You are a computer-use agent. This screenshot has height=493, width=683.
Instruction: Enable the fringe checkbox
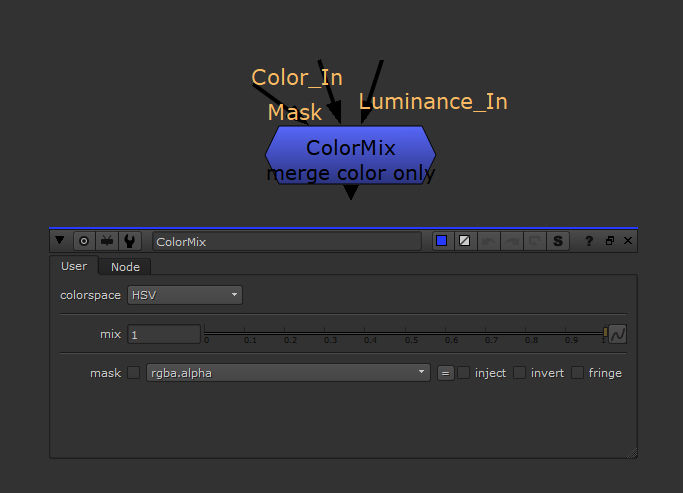point(578,373)
